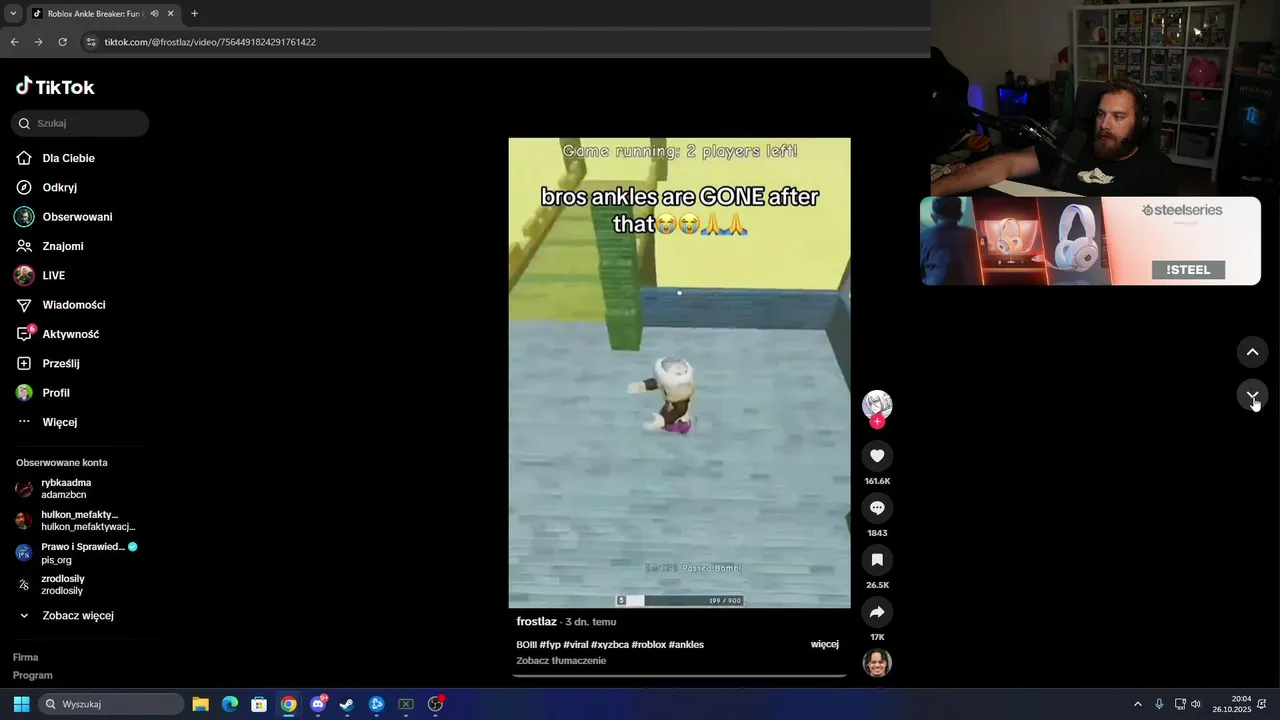Open Microsoft Edge from taskbar
Screen dimensions: 1280x720
click(x=230, y=704)
